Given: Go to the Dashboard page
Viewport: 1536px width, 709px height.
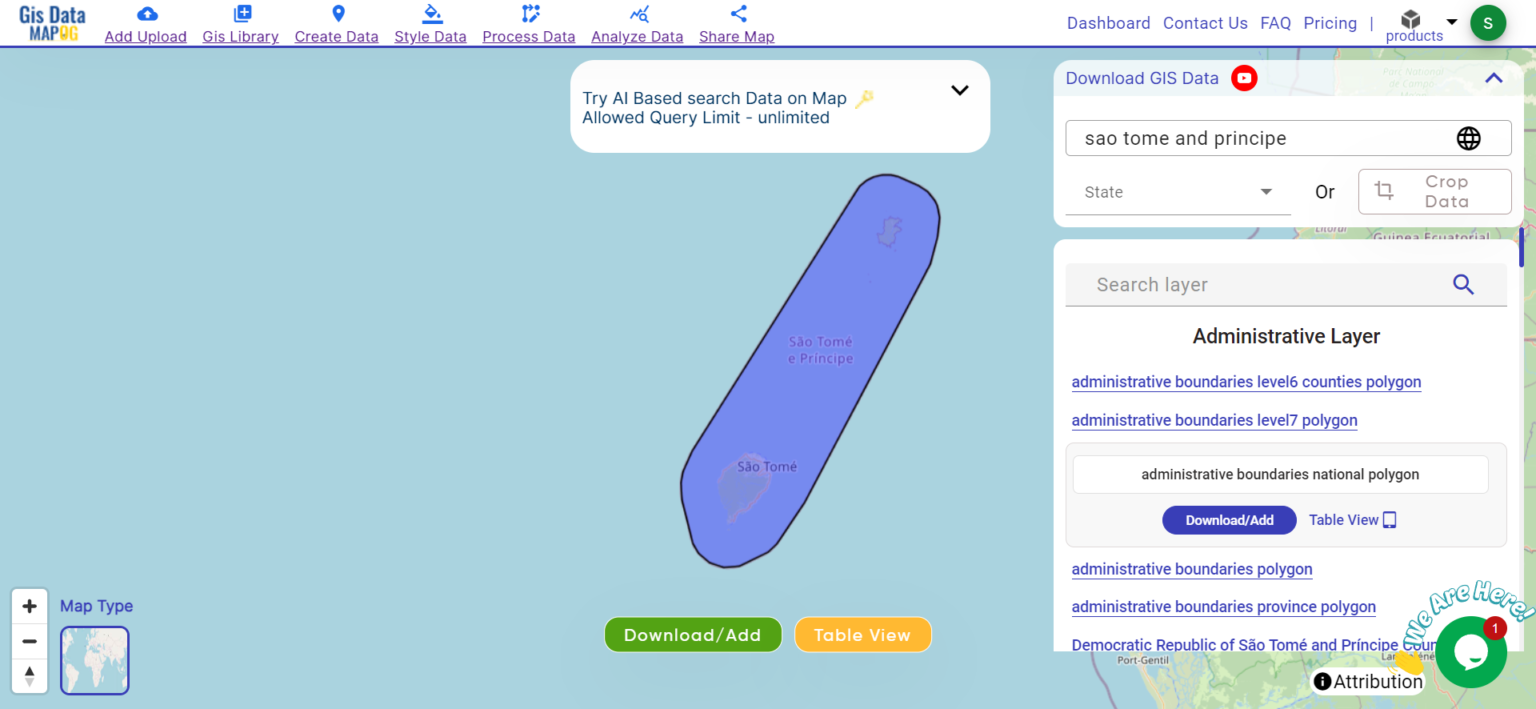Looking at the screenshot, I should [x=1108, y=22].
